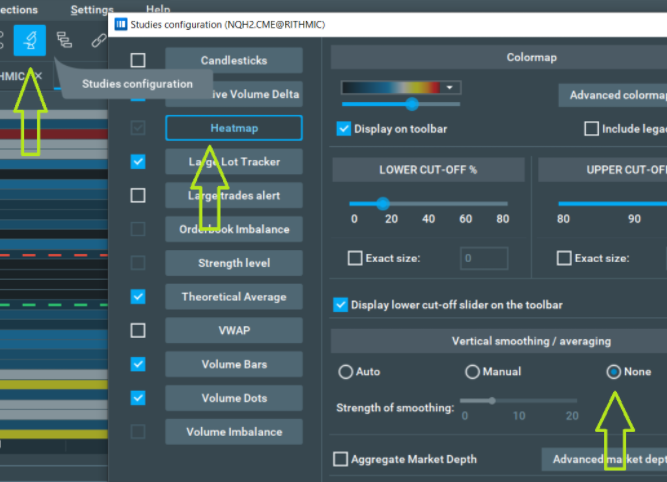
Task: Click the Studies configuration microscope icon
Action: coord(30,40)
